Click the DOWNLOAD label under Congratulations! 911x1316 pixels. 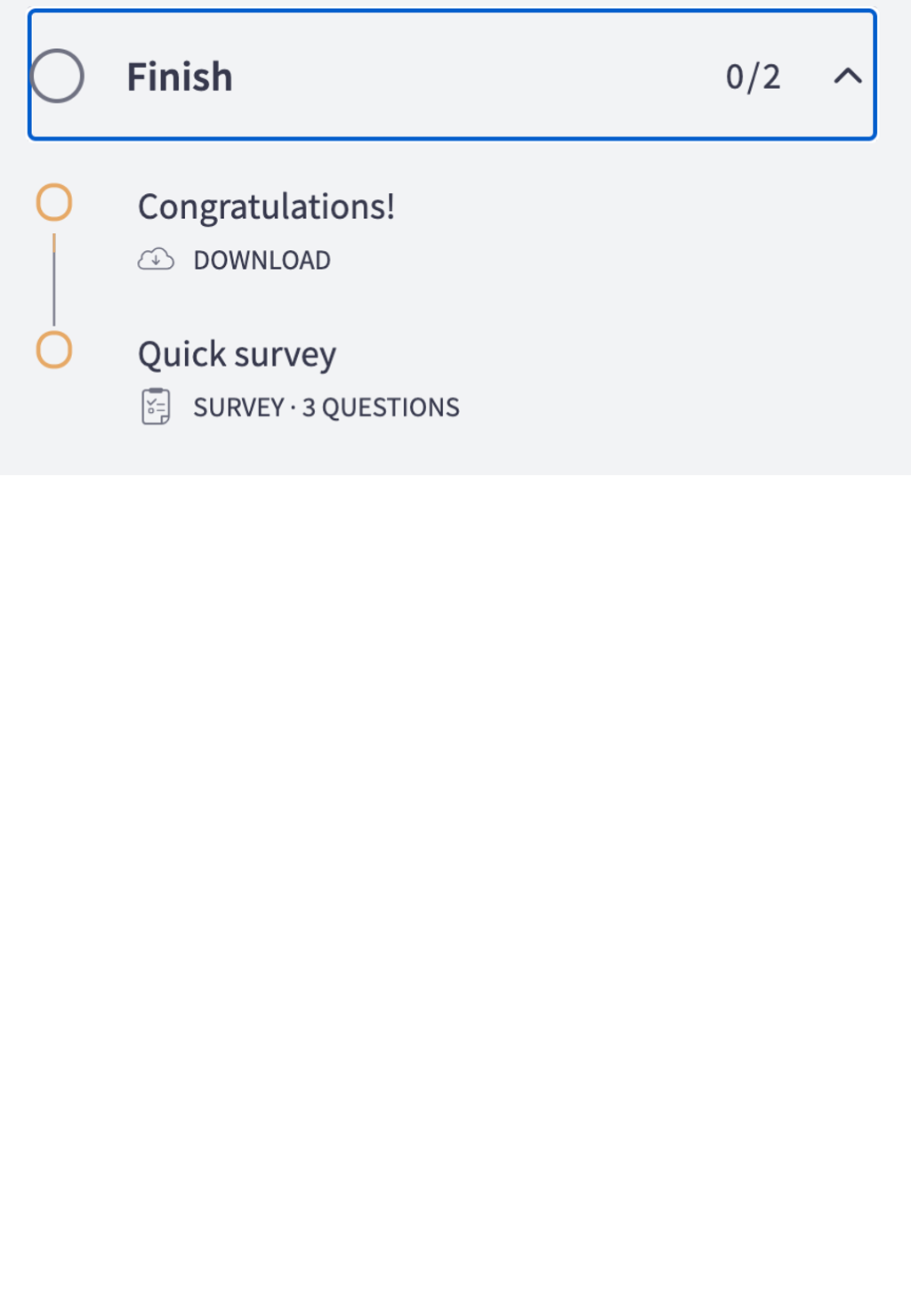262,260
